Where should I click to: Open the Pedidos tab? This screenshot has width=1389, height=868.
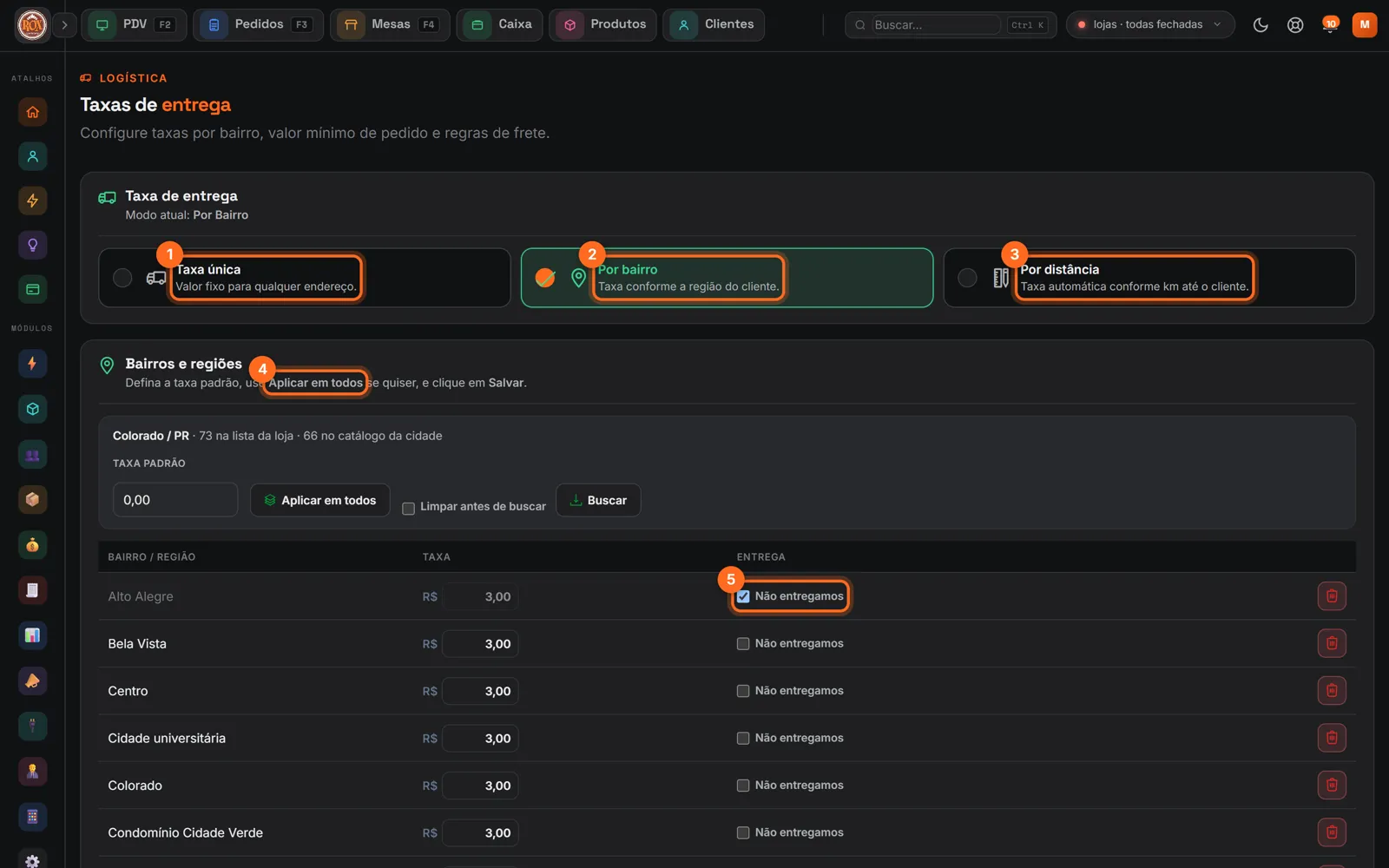coord(258,24)
